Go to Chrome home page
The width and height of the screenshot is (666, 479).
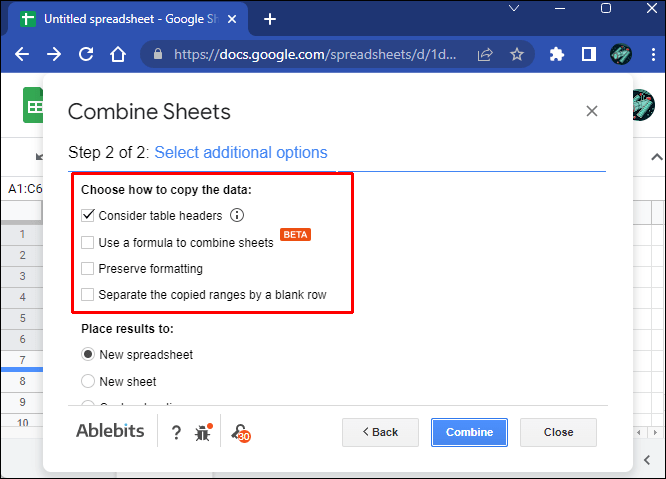coord(117,54)
